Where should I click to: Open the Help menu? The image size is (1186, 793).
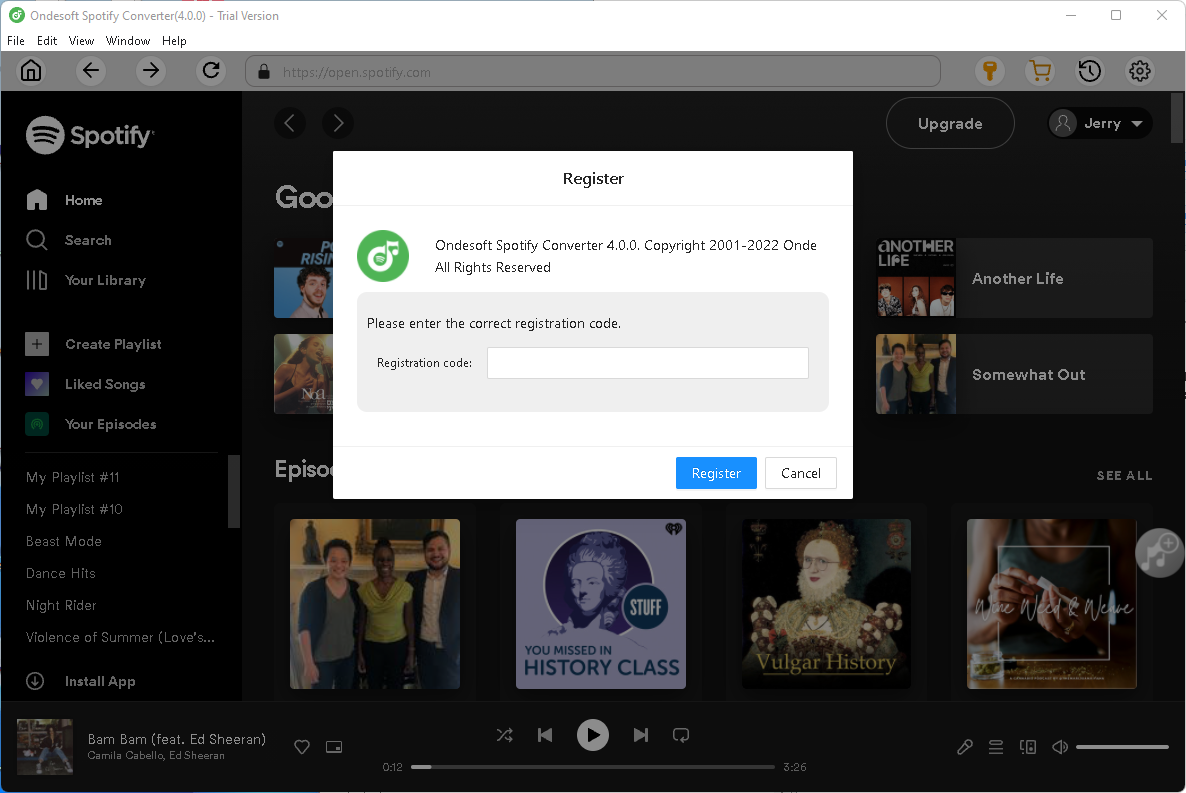coord(174,41)
